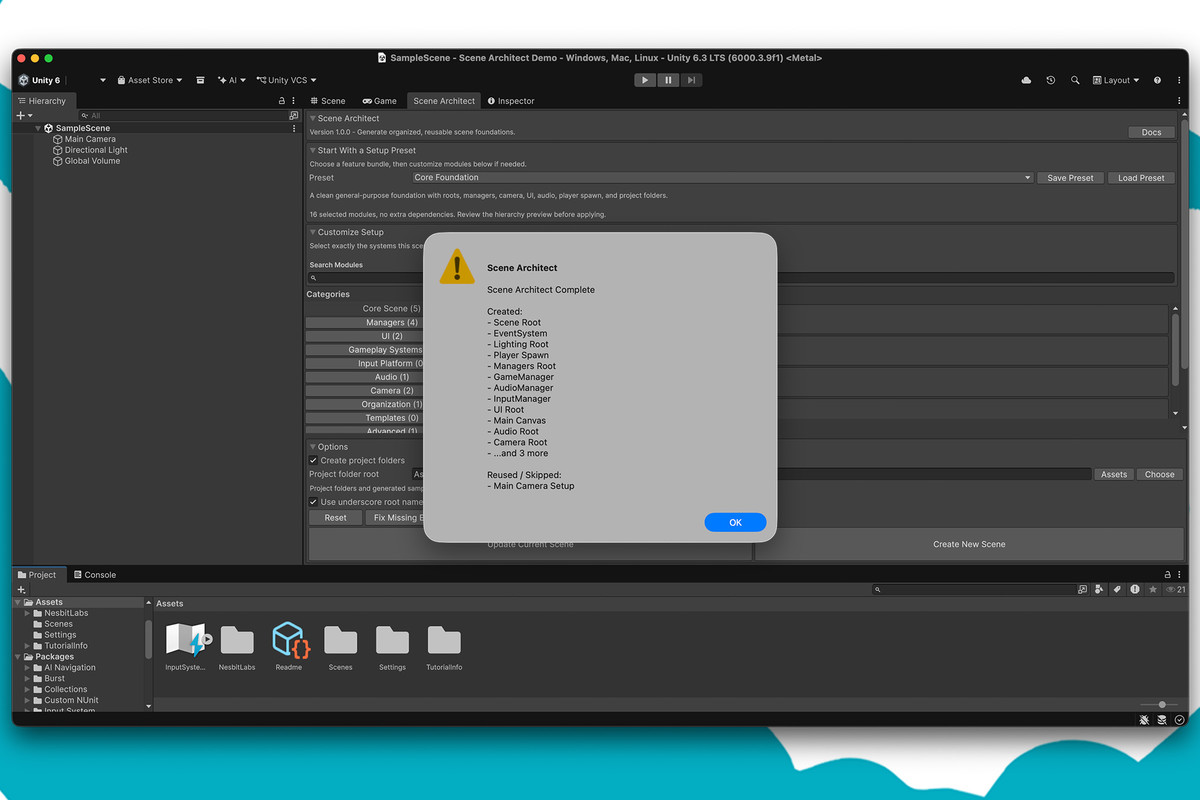Open the Hierarchy search window icon
The width and height of the screenshot is (1200, 800).
click(x=293, y=116)
